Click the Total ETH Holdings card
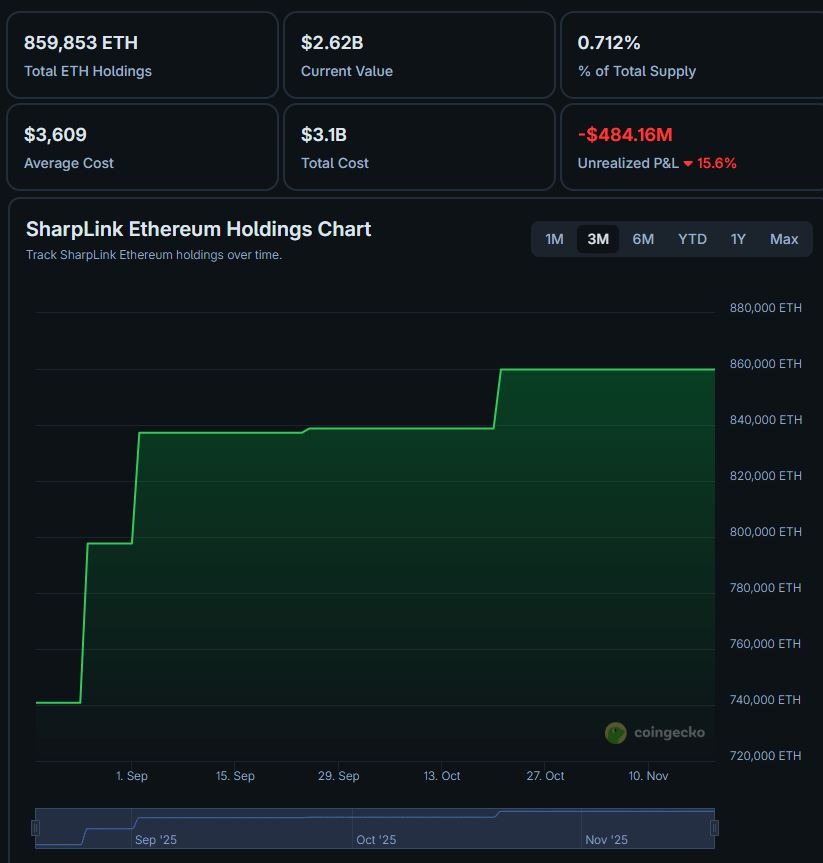 [142, 55]
